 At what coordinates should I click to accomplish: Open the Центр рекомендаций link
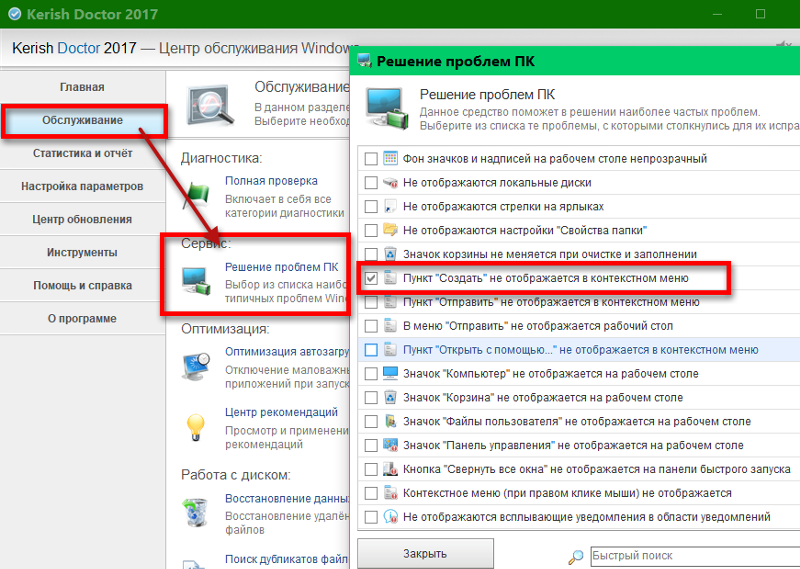click(x=282, y=412)
